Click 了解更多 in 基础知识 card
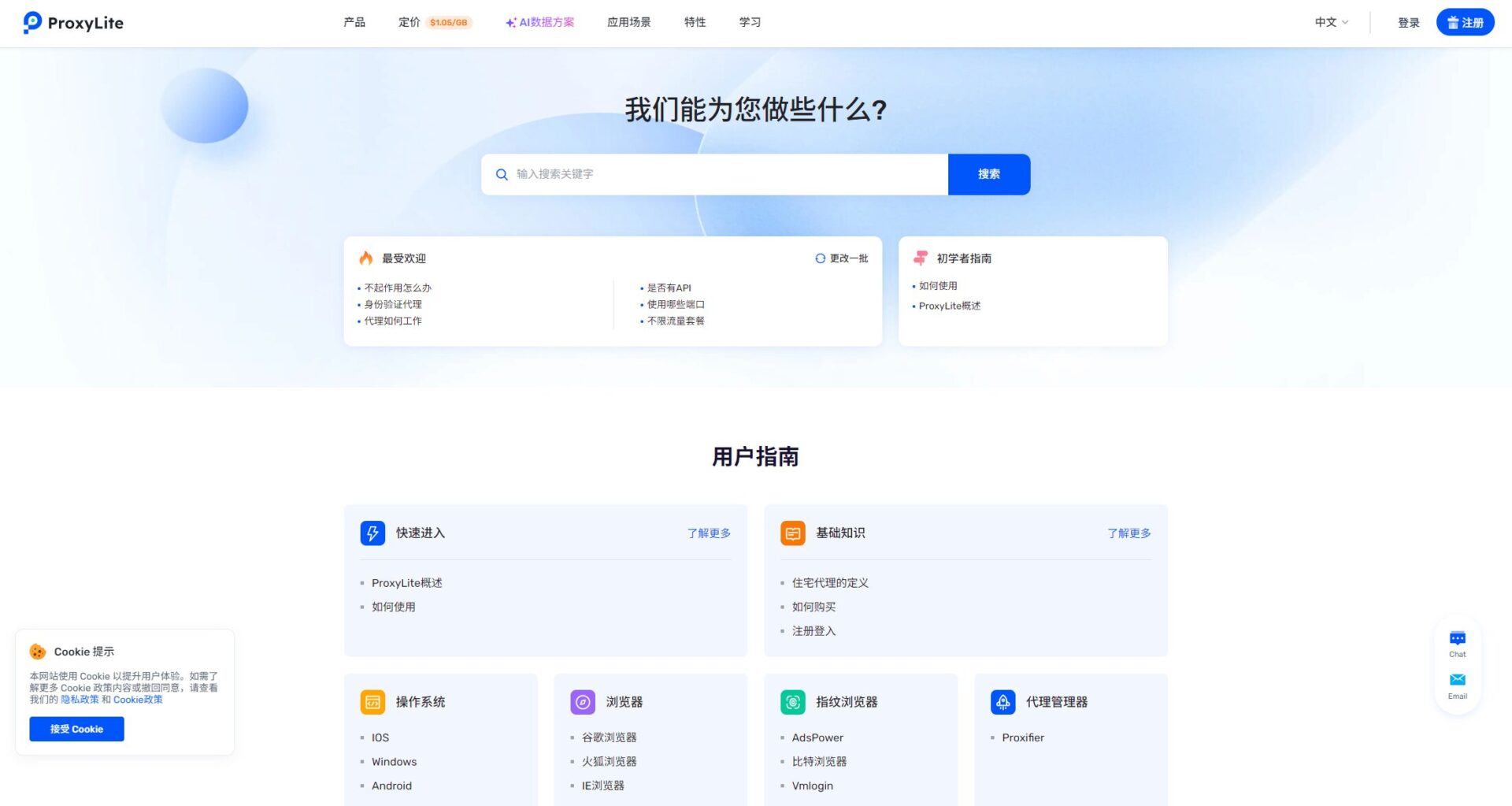This screenshot has height=806, width=1512. [1129, 533]
